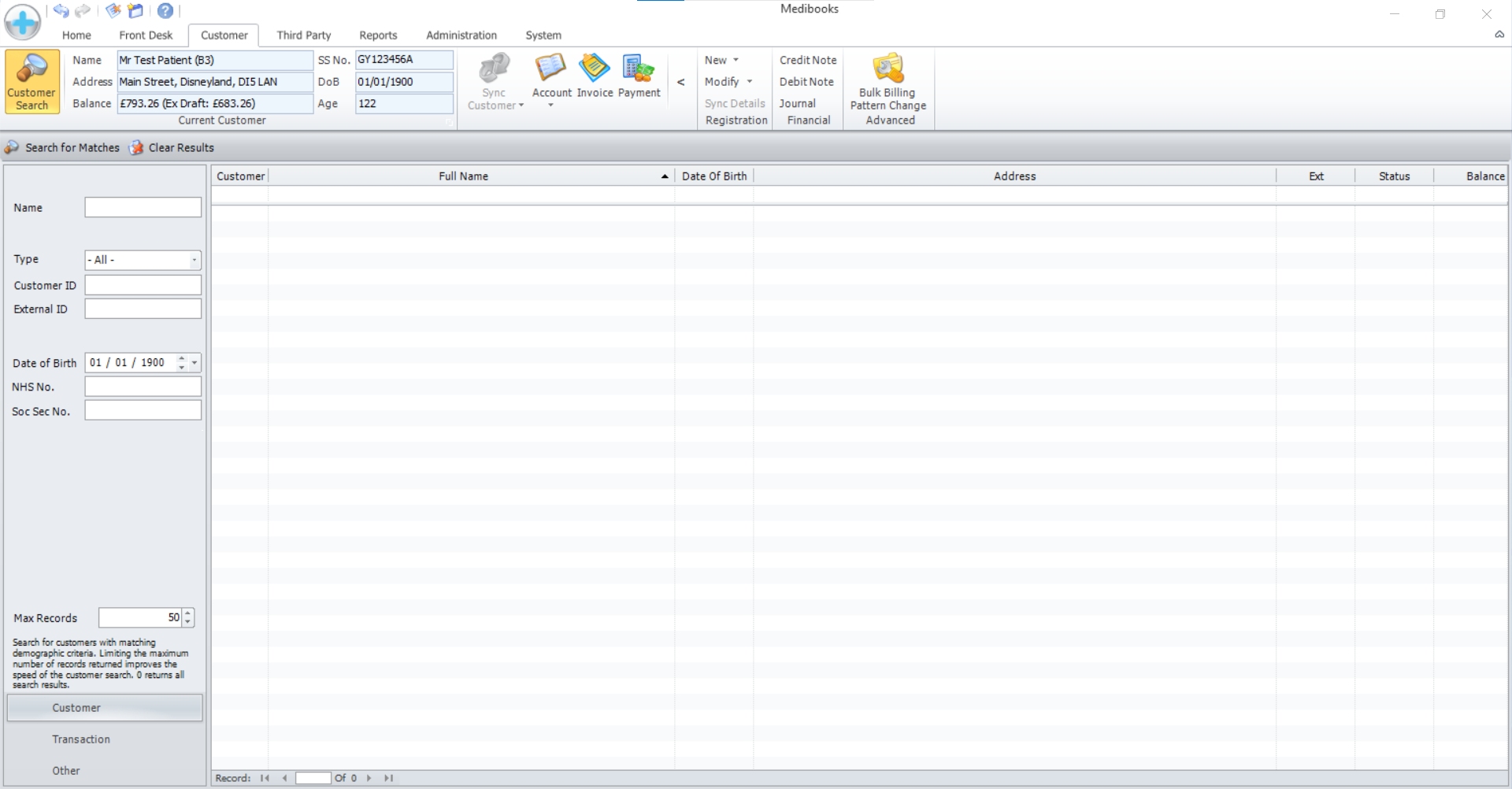The image size is (1512, 789).
Task: Click the Search for Matches icon
Action: (x=12, y=148)
